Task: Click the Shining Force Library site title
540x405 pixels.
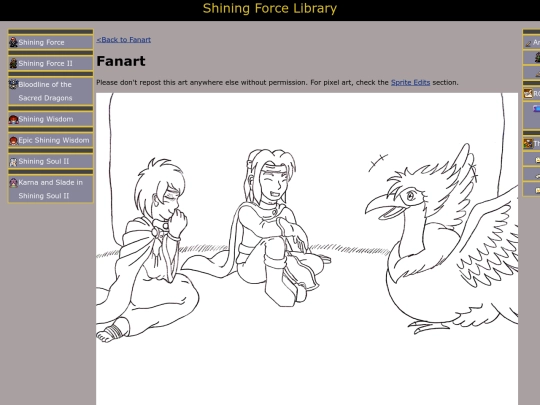Action: (270, 9)
